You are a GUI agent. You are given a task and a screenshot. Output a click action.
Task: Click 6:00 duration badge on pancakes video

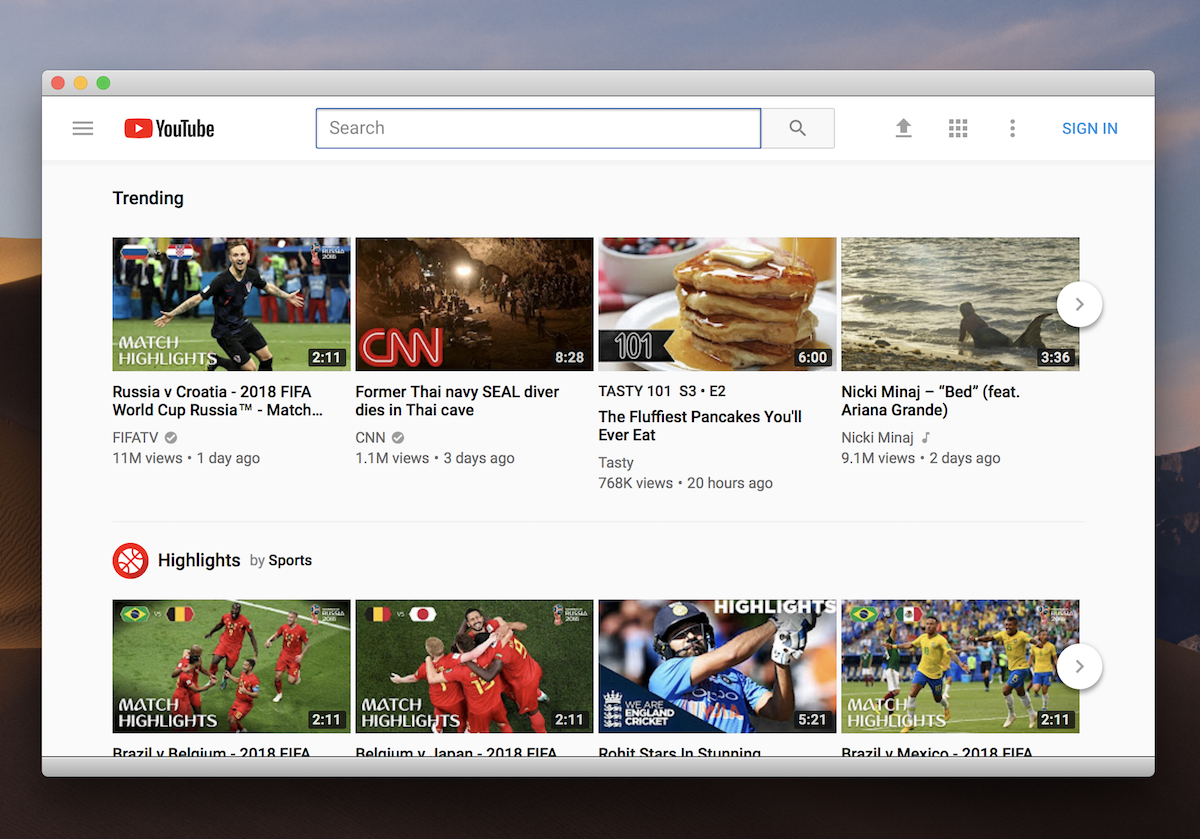pyautogui.click(x=812, y=357)
